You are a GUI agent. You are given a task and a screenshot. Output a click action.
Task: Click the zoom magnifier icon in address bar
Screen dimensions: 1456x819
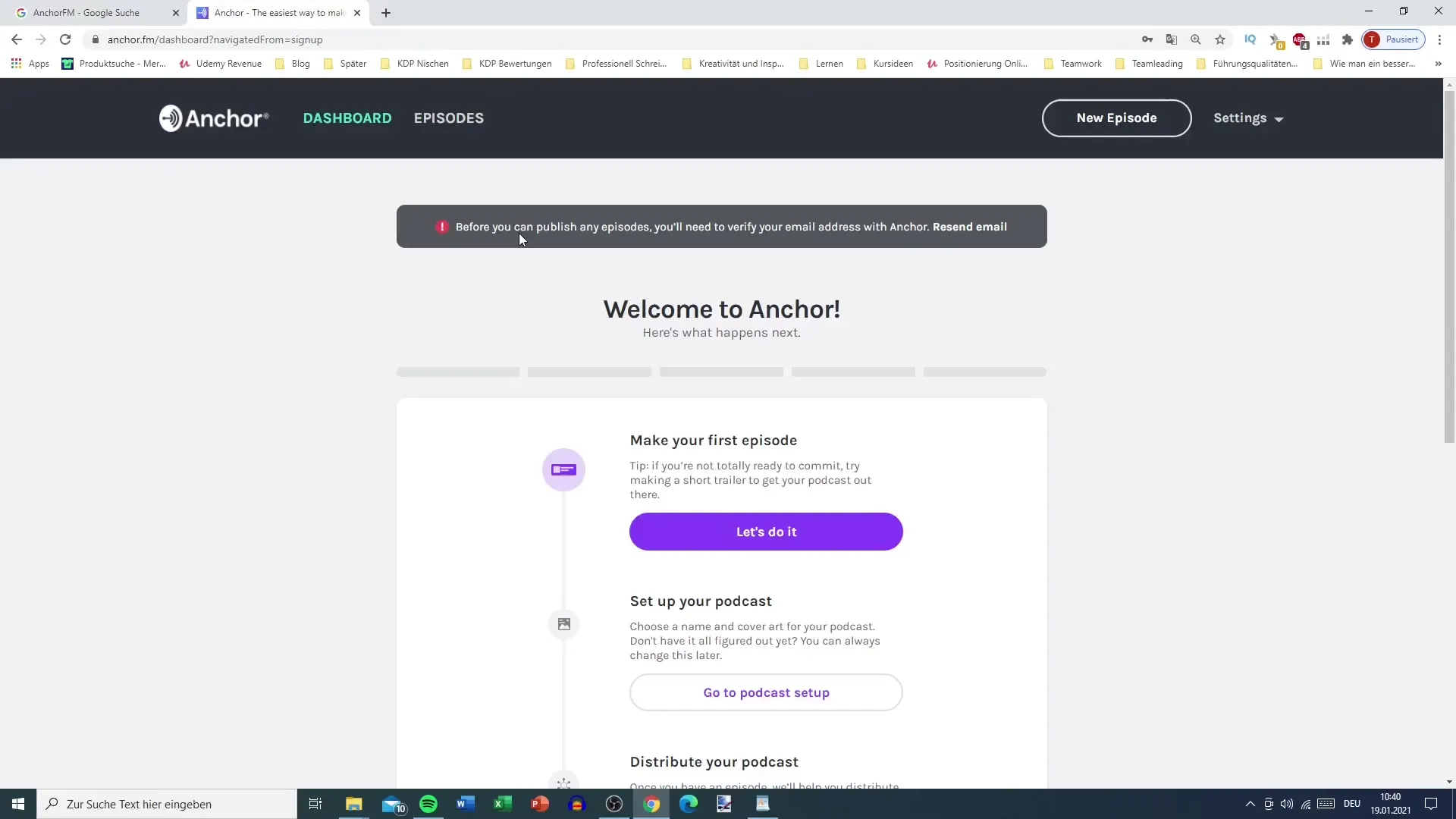1195,39
